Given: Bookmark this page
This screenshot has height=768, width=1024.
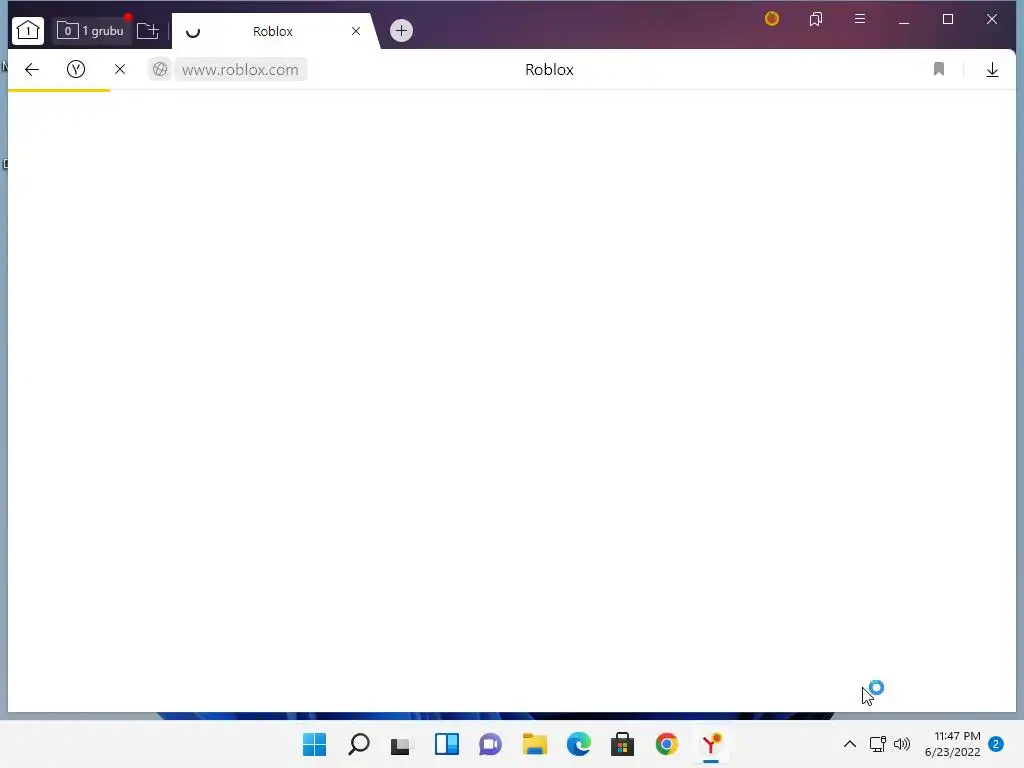Looking at the screenshot, I should (x=939, y=69).
